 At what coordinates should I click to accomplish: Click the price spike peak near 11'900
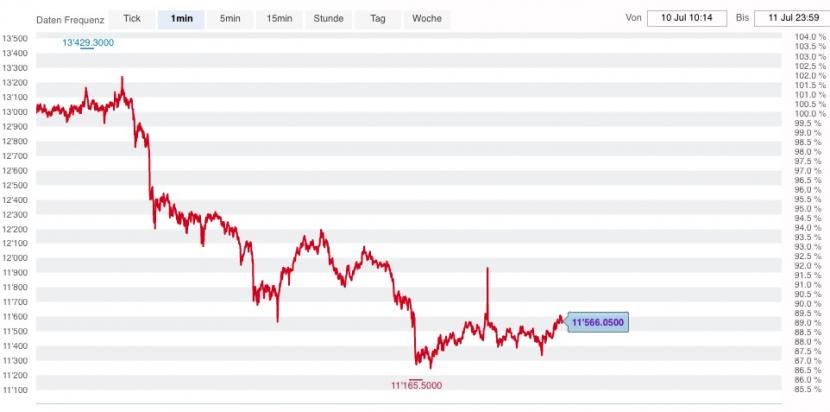tap(487, 269)
